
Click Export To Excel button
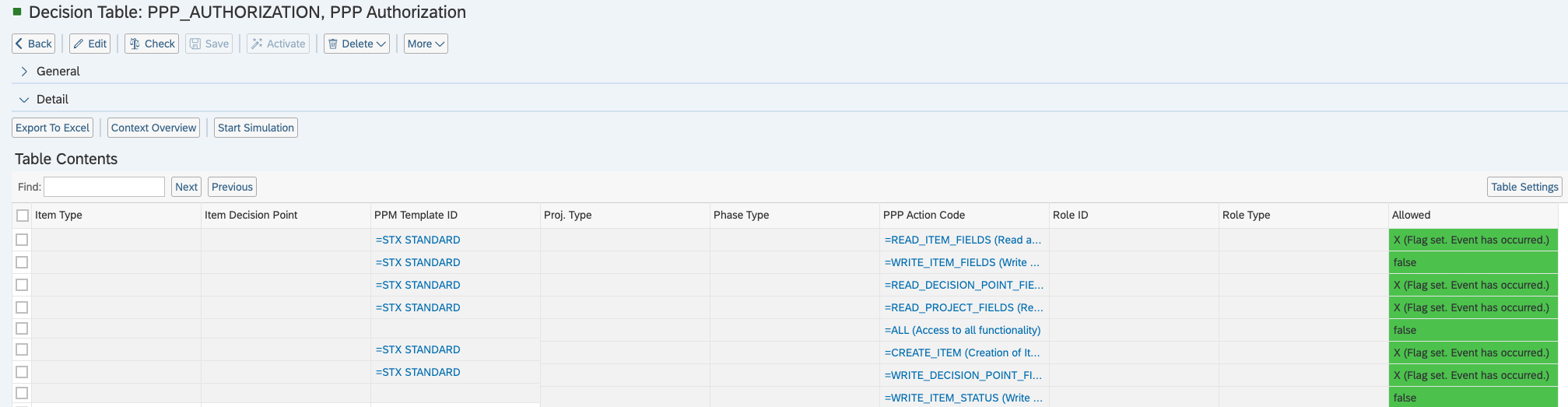click(53, 128)
